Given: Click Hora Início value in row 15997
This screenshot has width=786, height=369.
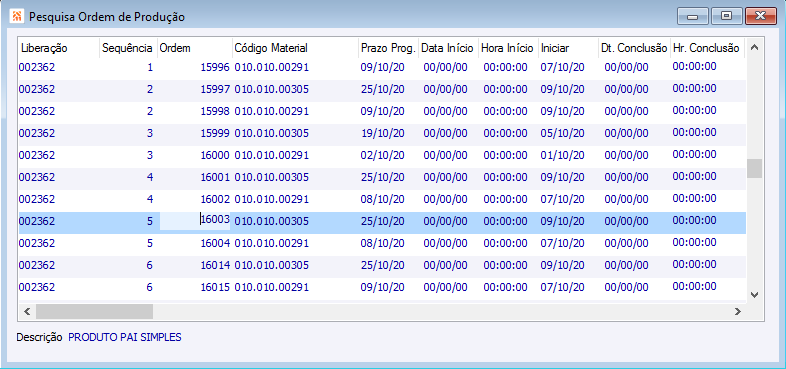Looking at the screenshot, I should 505,89.
